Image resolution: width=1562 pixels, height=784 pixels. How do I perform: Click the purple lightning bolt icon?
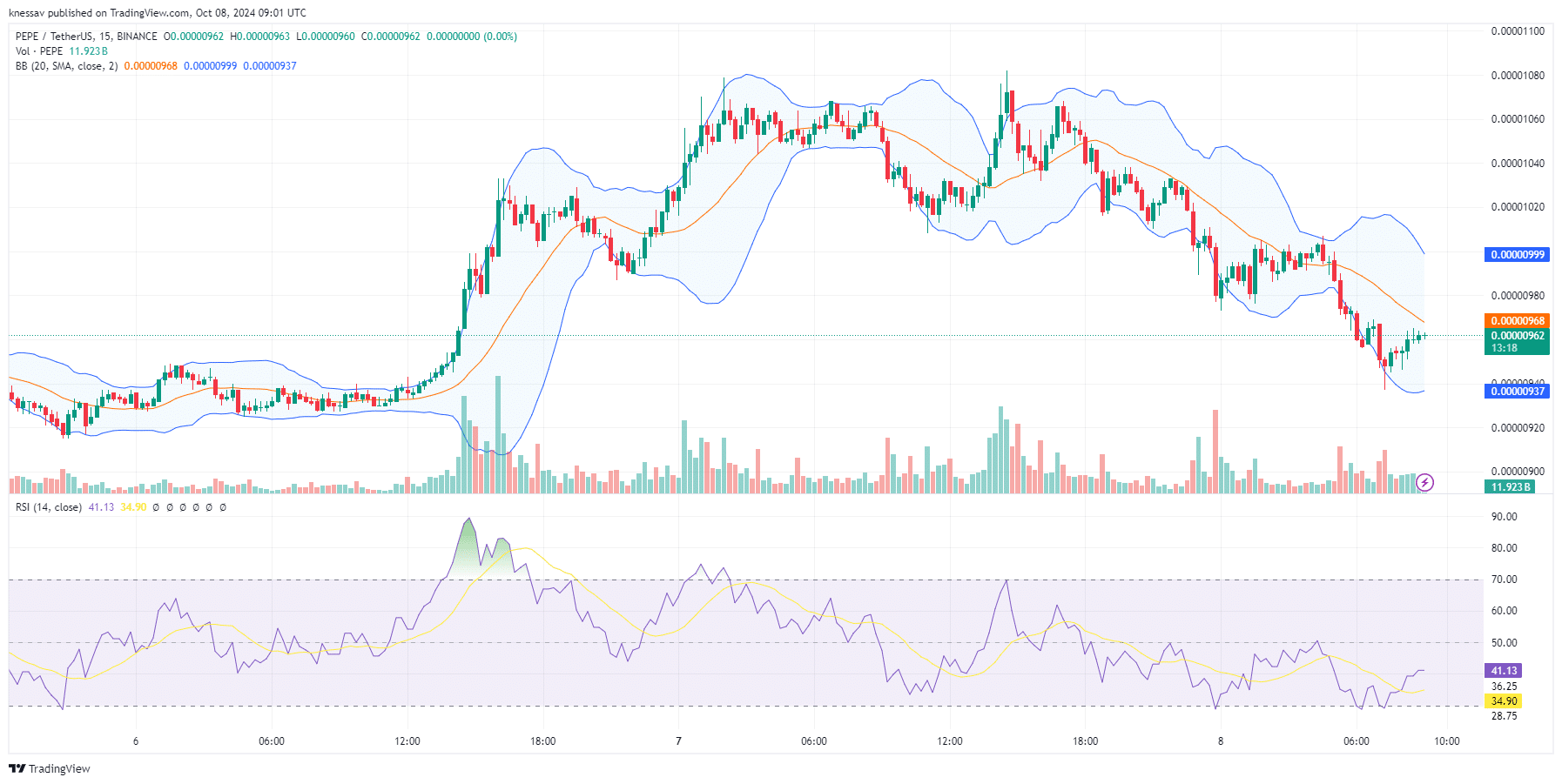click(1425, 482)
